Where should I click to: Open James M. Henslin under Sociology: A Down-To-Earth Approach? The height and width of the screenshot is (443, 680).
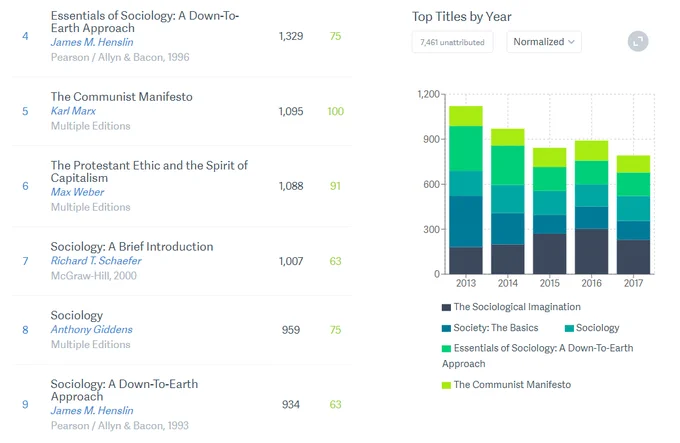(92, 410)
